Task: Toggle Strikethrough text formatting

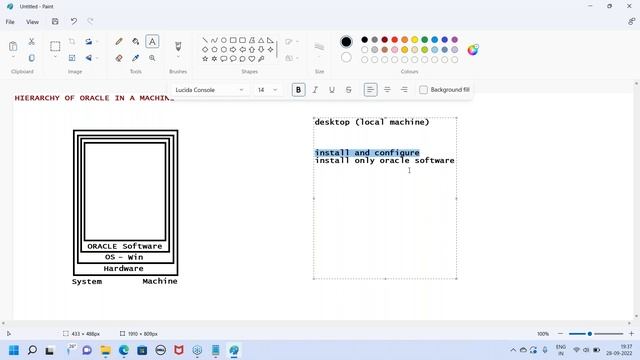Action: click(349, 90)
